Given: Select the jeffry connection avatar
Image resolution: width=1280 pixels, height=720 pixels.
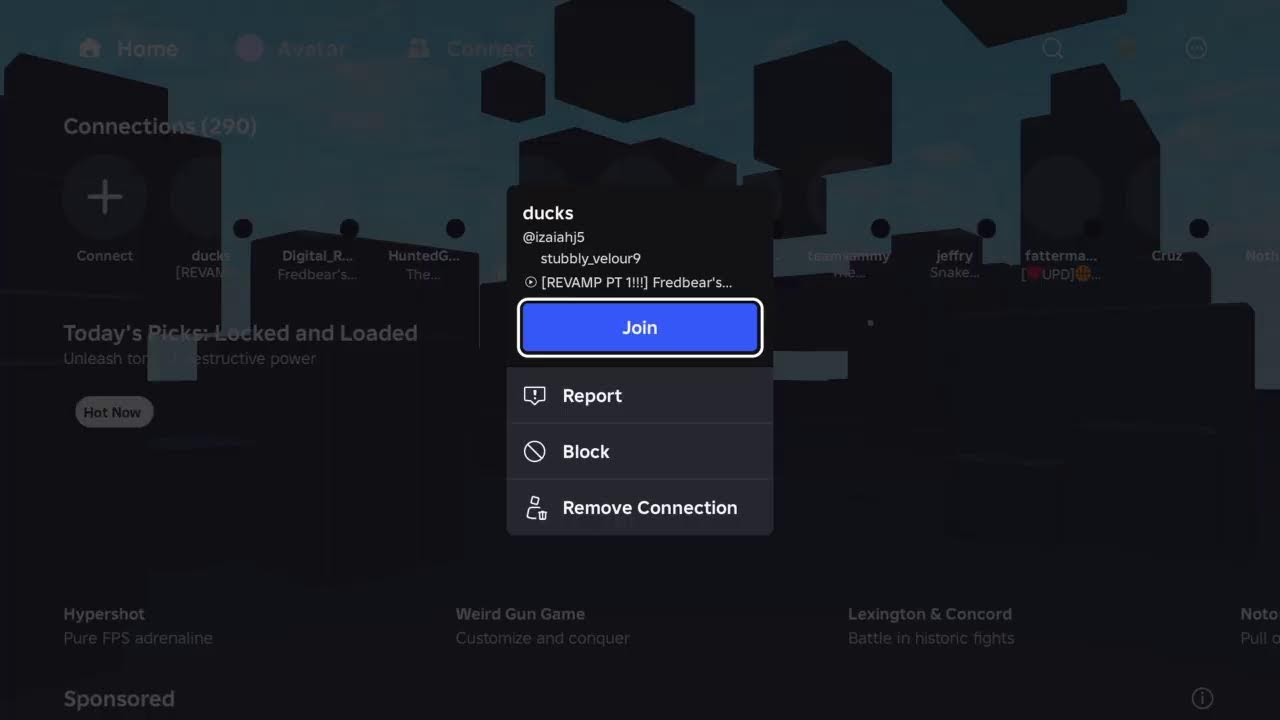Looking at the screenshot, I should pos(954,197).
